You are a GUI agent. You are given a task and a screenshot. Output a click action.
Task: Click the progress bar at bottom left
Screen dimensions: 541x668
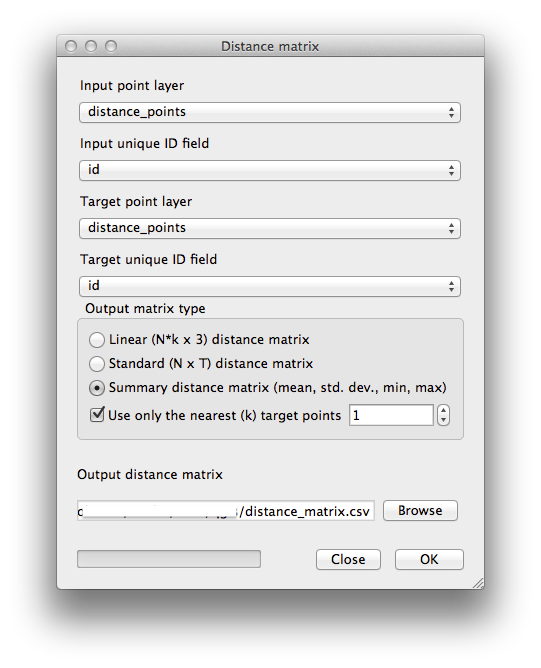[169, 559]
